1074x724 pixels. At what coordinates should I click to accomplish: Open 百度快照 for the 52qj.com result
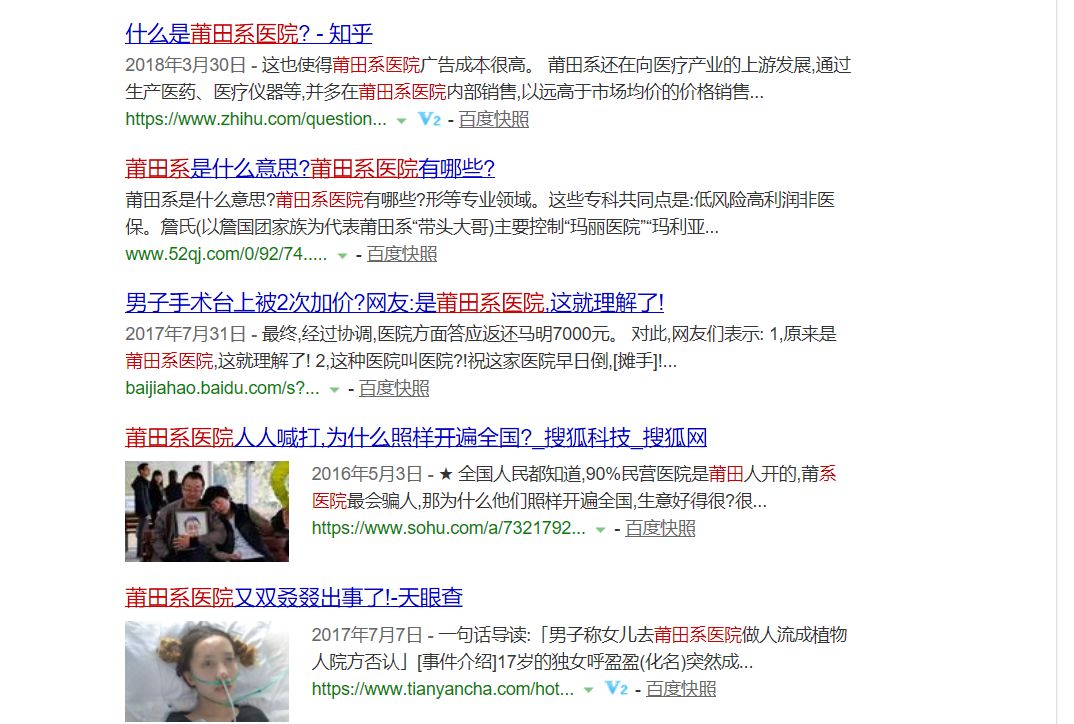click(402, 254)
